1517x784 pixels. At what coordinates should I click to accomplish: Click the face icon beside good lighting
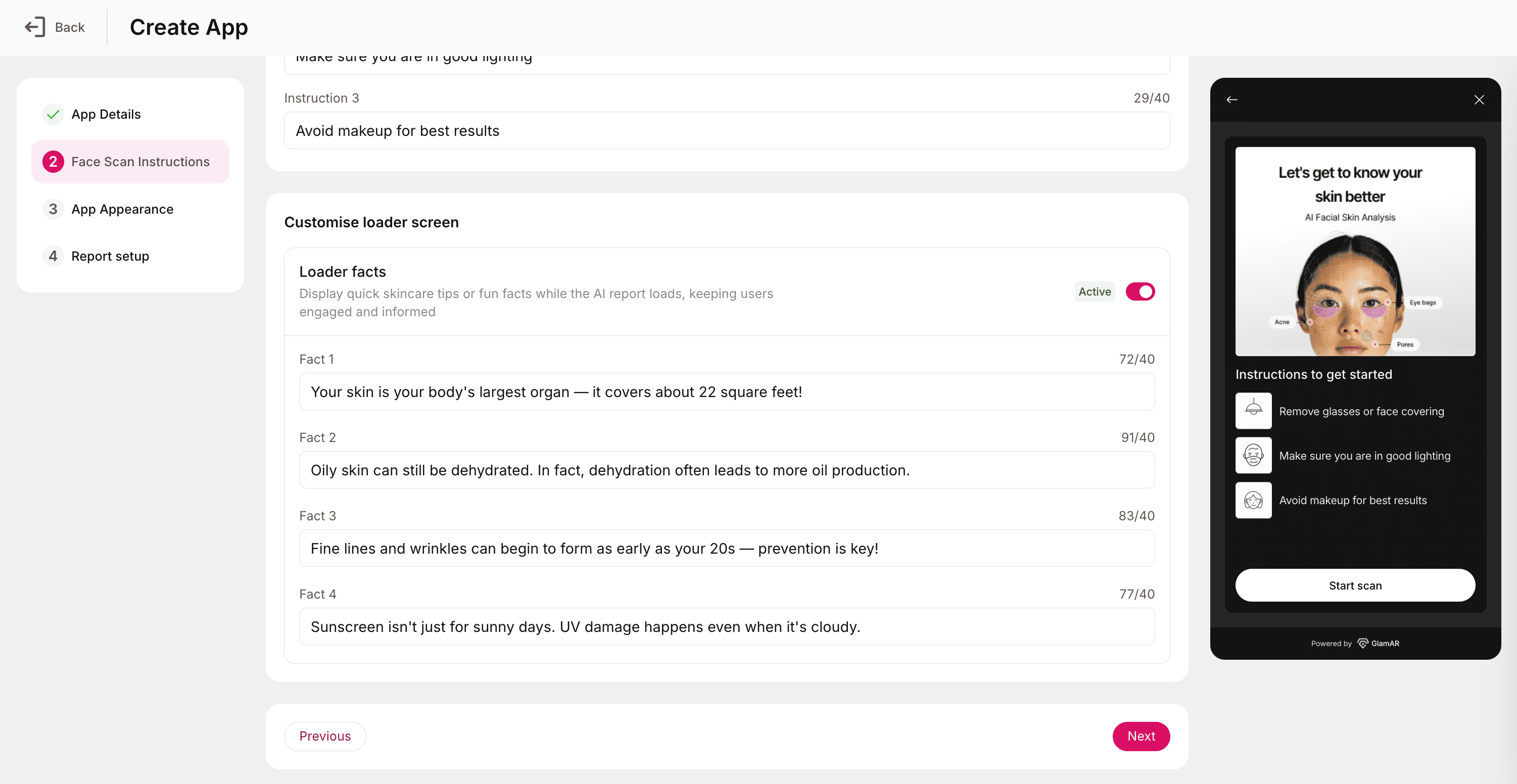pyautogui.click(x=1253, y=455)
